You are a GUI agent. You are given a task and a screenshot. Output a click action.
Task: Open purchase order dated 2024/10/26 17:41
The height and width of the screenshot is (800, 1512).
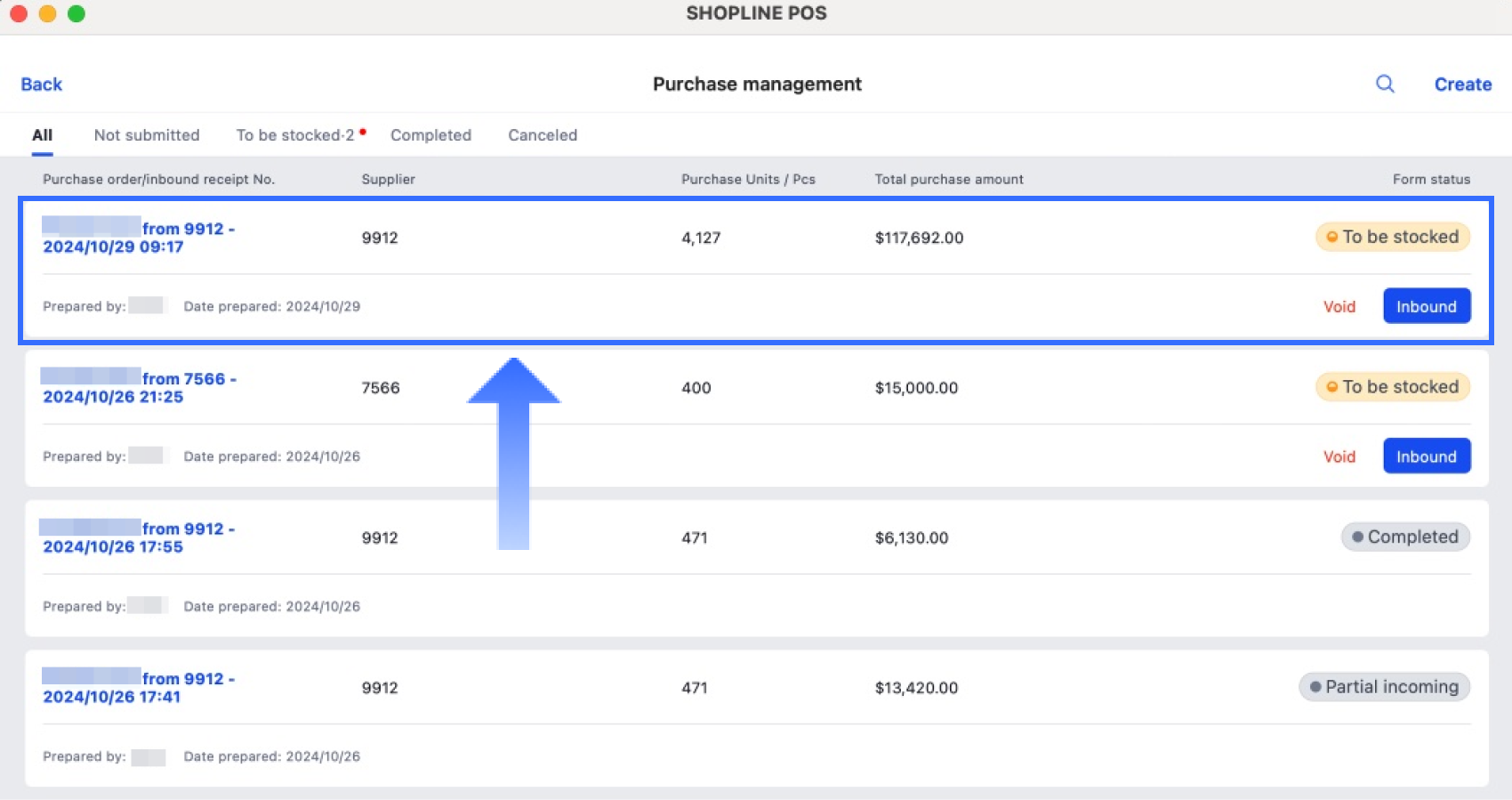[x=139, y=688]
